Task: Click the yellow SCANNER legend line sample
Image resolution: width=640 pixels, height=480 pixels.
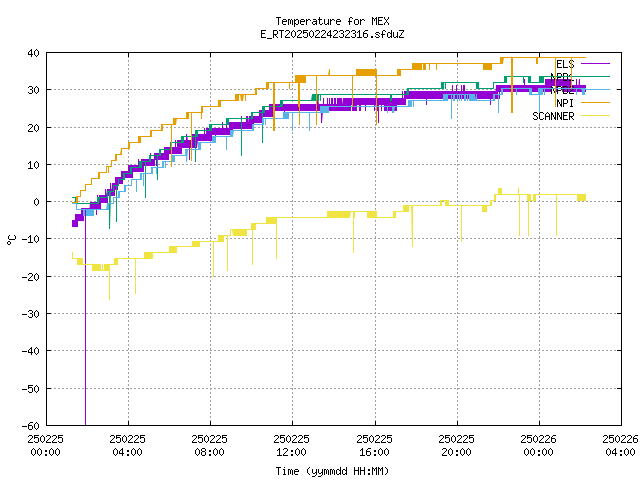Action: [x=595, y=116]
